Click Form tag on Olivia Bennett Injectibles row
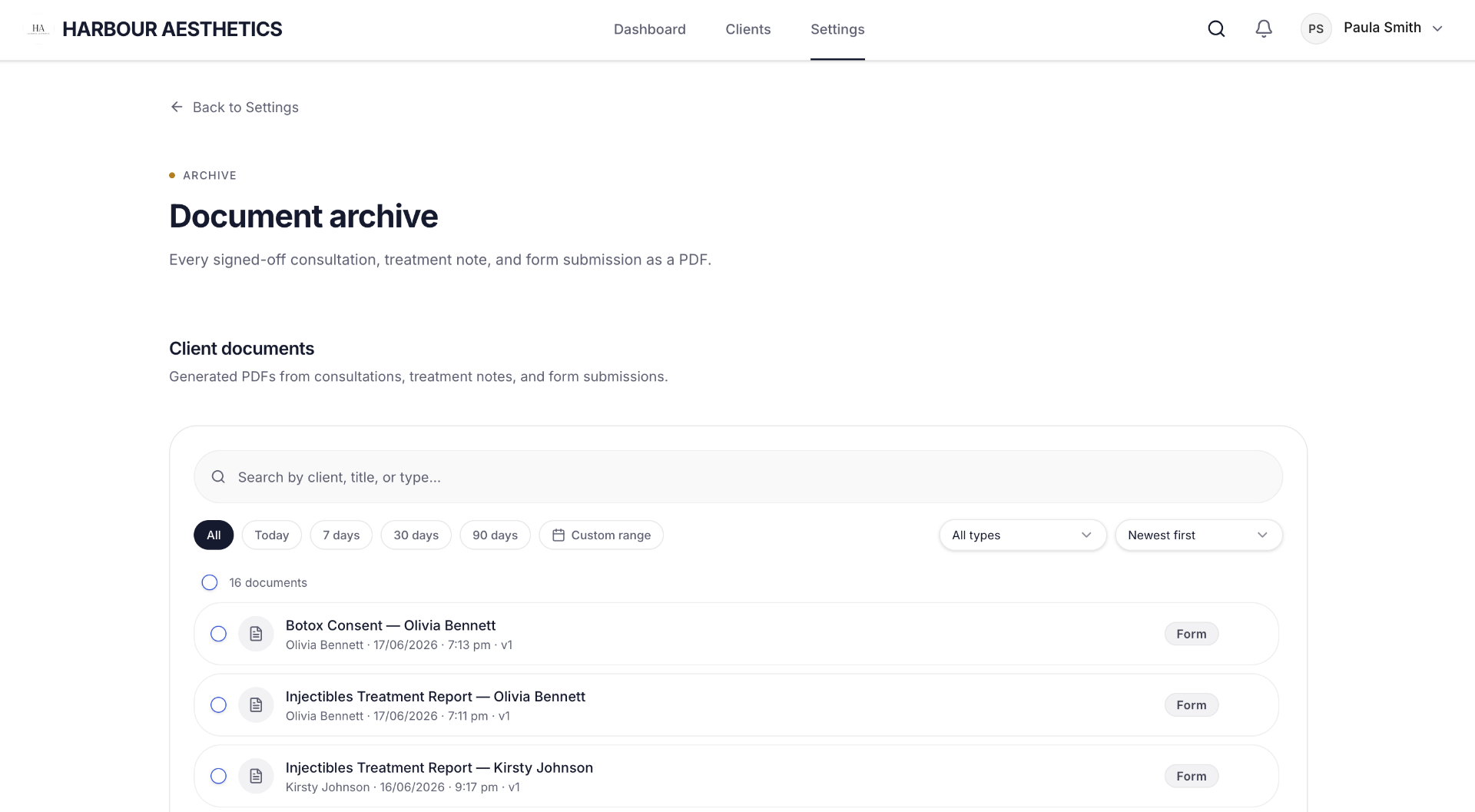This screenshot has width=1475, height=812. (x=1192, y=705)
